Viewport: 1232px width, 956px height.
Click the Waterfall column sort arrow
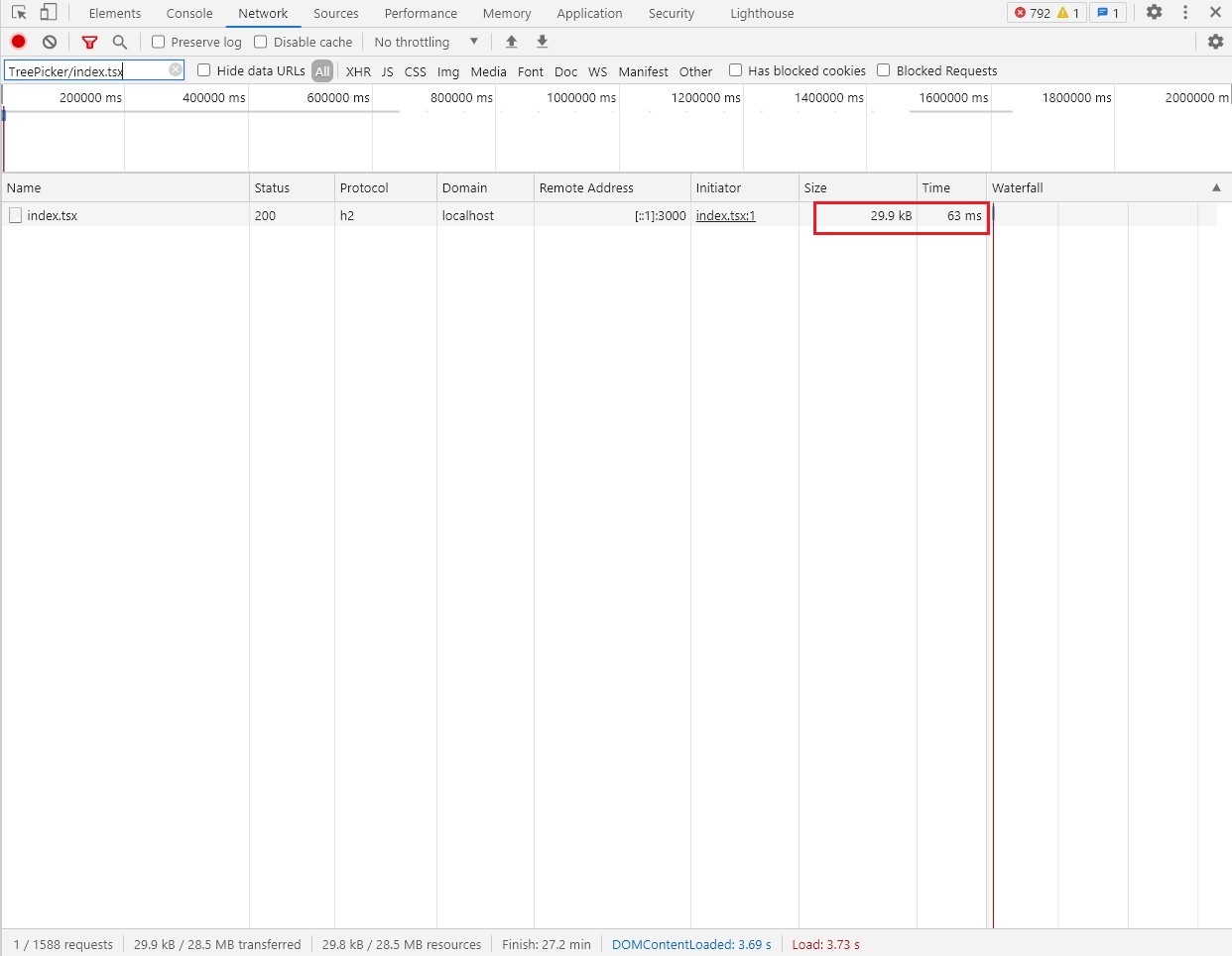click(x=1216, y=187)
